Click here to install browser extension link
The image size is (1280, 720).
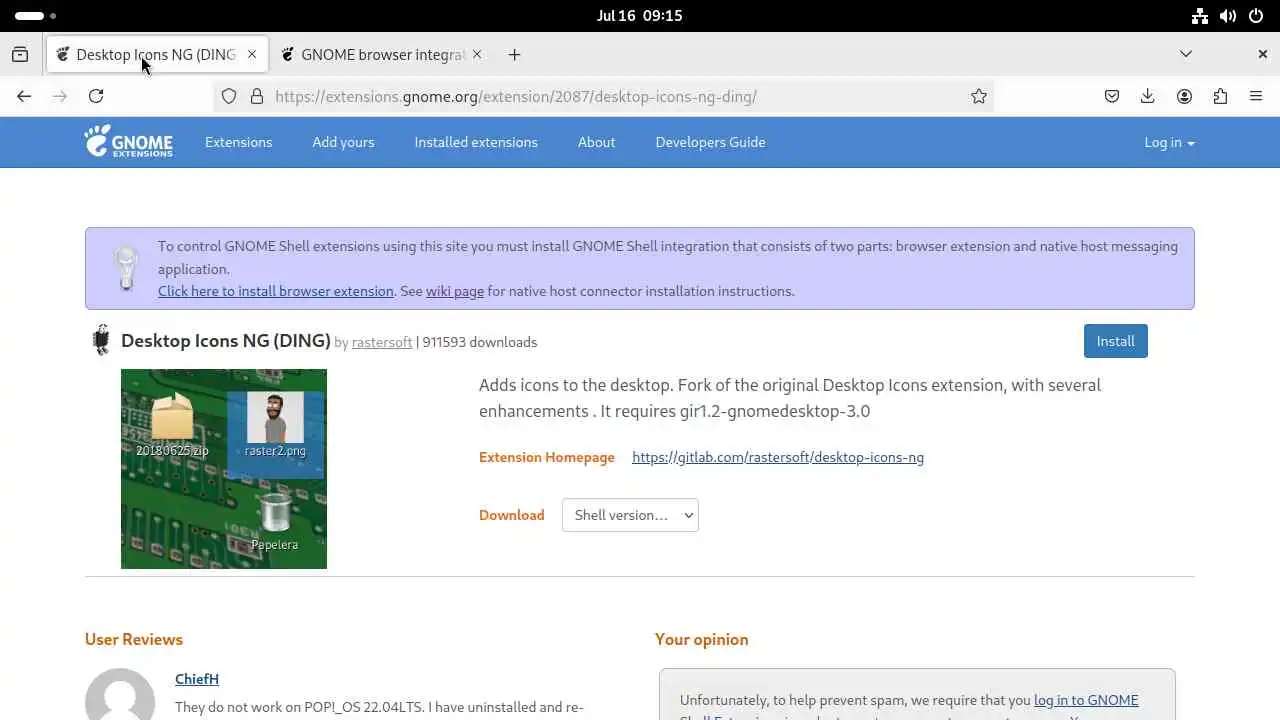276,291
